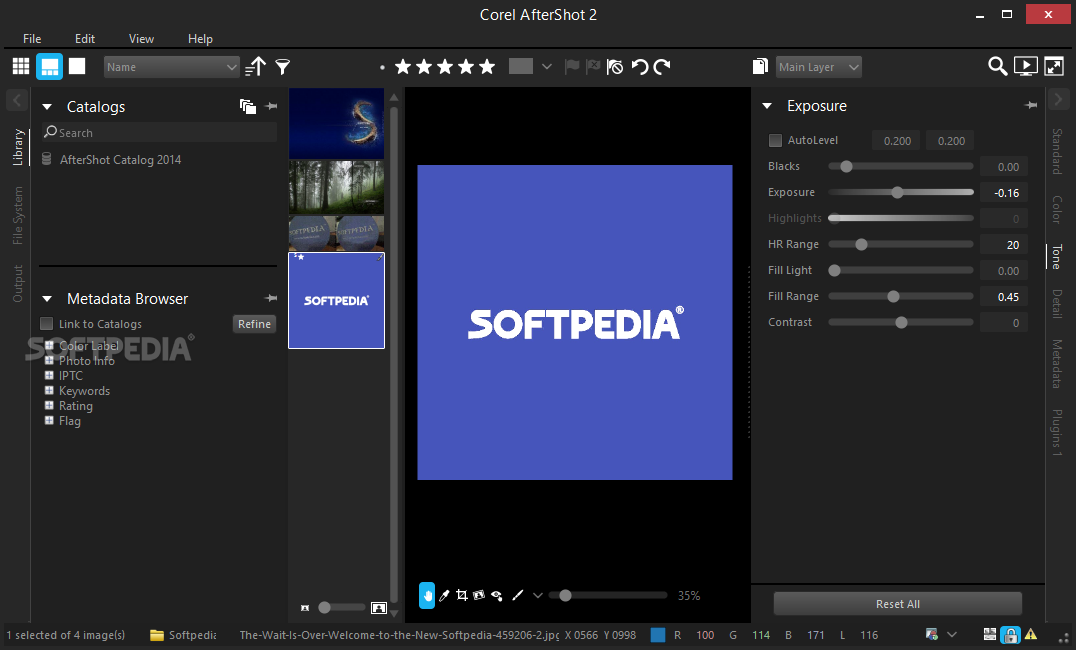This screenshot has width=1076, height=650.
Task: Select the Straighten tool
Action: point(479,595)
